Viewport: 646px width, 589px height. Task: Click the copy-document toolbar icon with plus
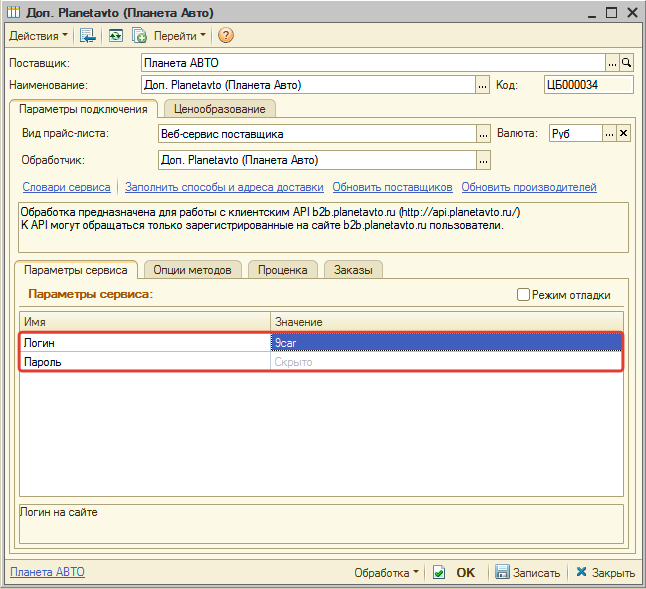pos(139,36)
